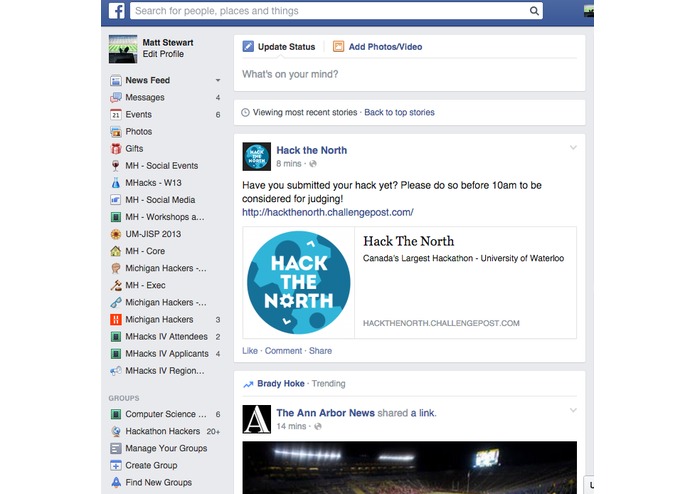Open The Ann Arbor News post options chevron
695x494 pixels.
coord(573,410)
